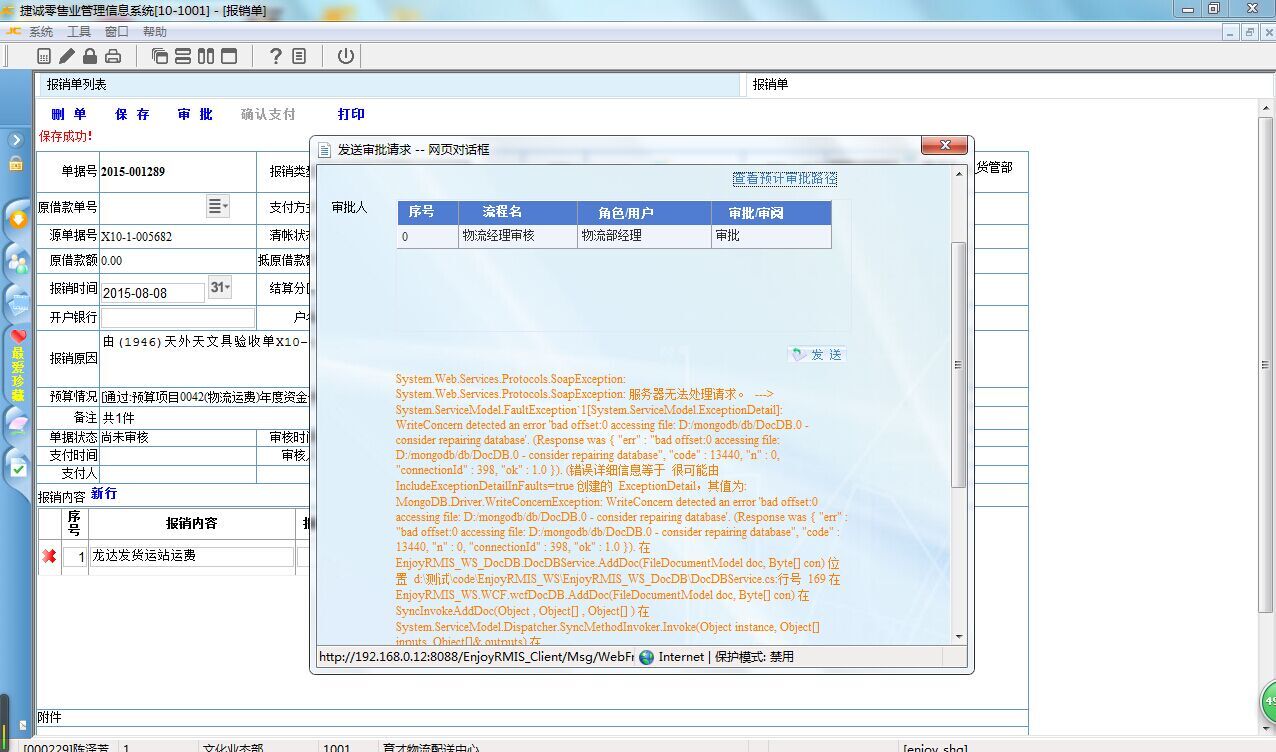Viewport: 1276px width, 752px height.
Task: Cascade windows using toolbar icon
Action: point(160,56)
